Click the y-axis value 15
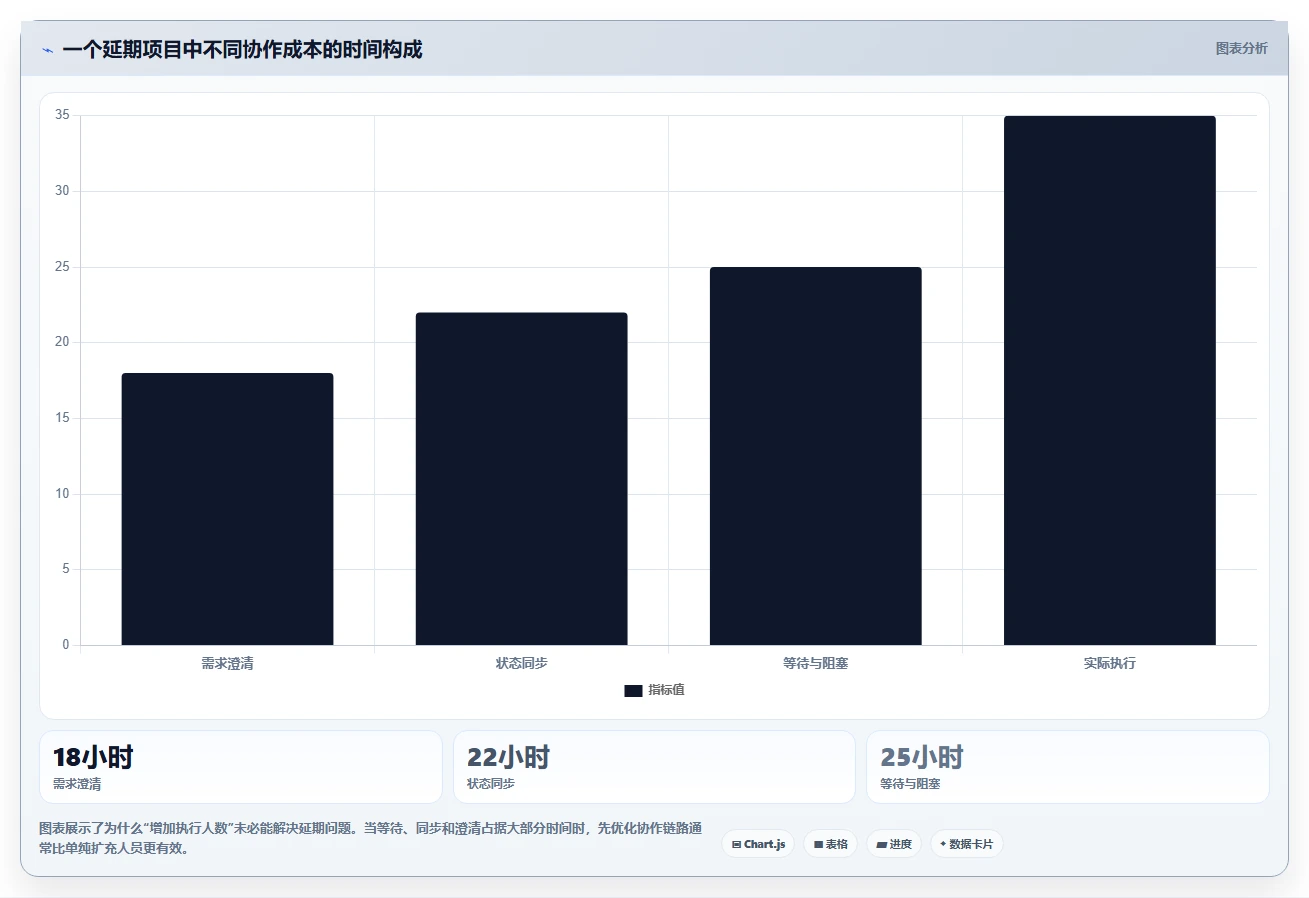 [62, 417]
